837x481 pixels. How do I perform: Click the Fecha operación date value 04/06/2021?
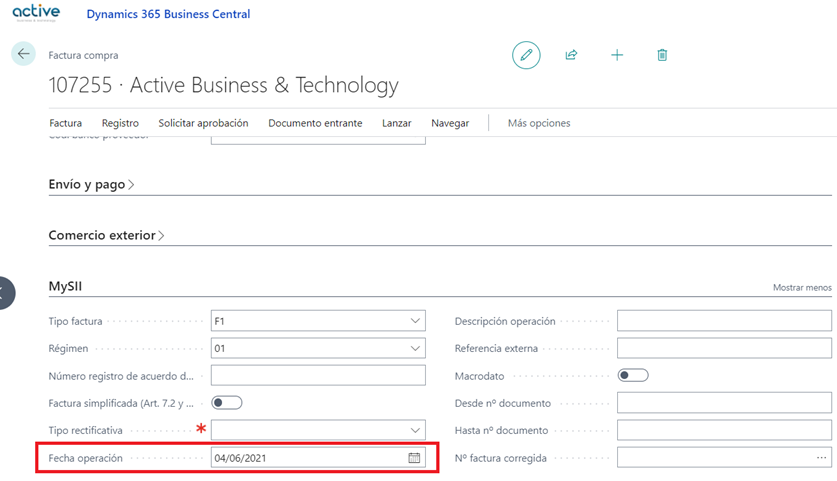point(240,458)
